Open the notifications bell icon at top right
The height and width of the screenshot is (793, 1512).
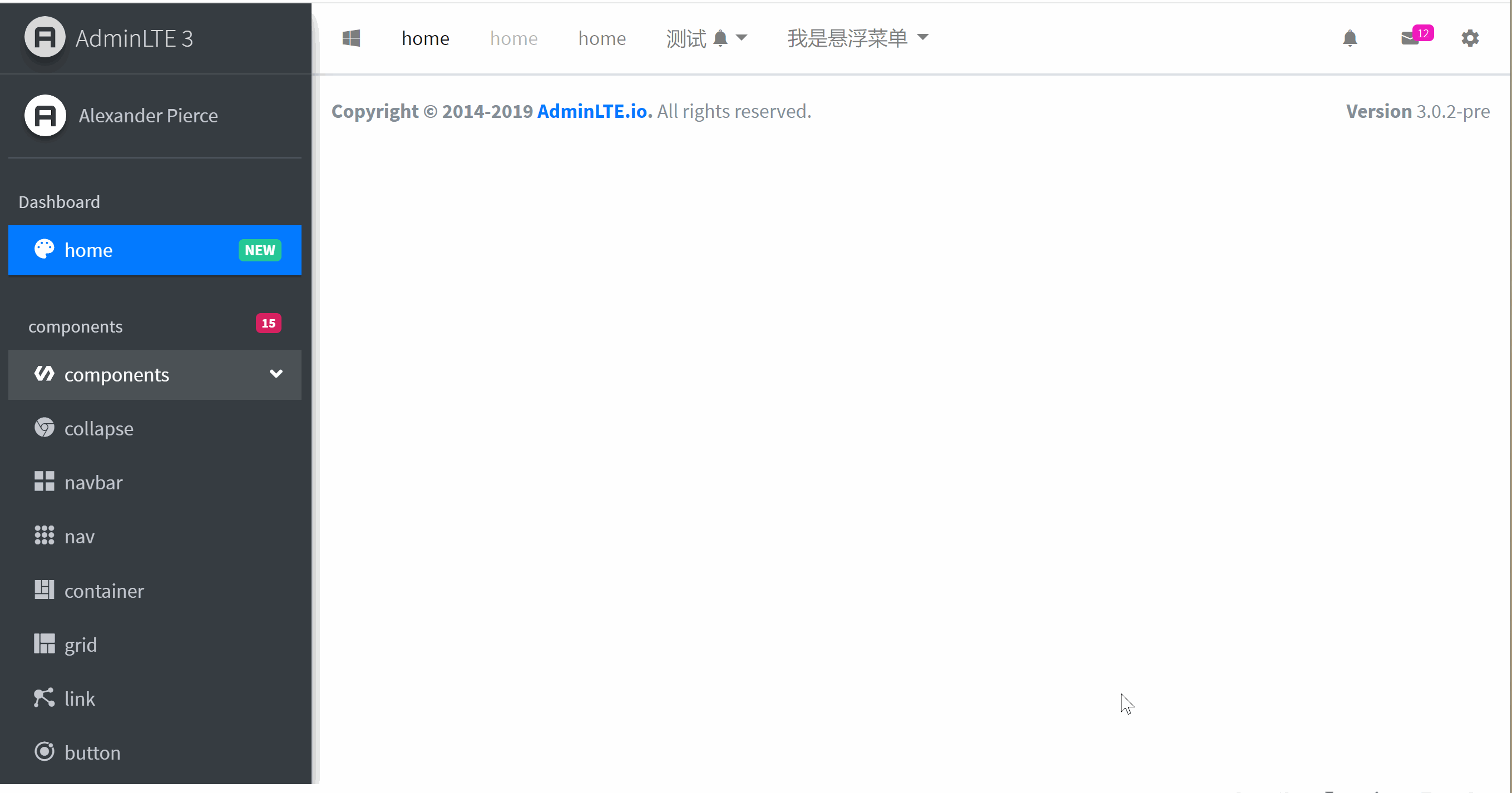1350,38
